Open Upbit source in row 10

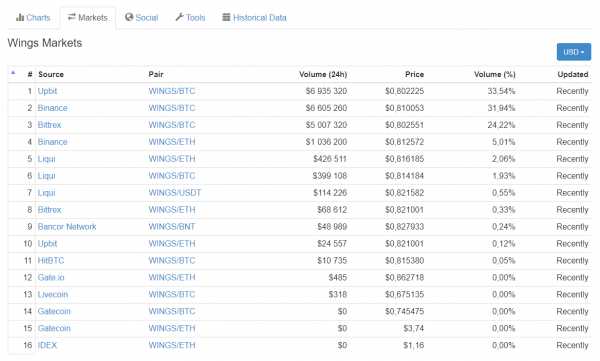47,243
